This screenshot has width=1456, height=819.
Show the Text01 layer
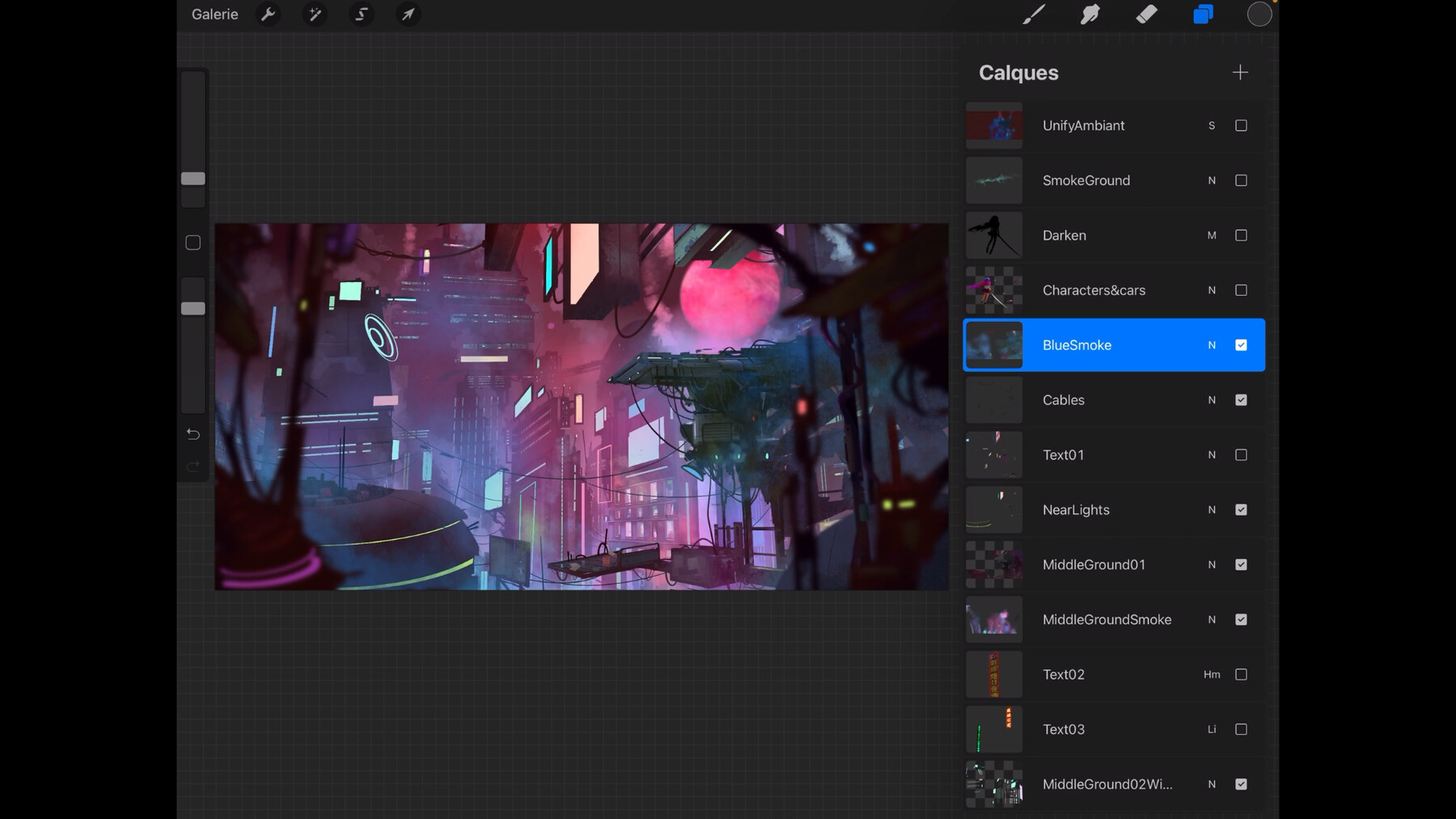[1241, 455]
